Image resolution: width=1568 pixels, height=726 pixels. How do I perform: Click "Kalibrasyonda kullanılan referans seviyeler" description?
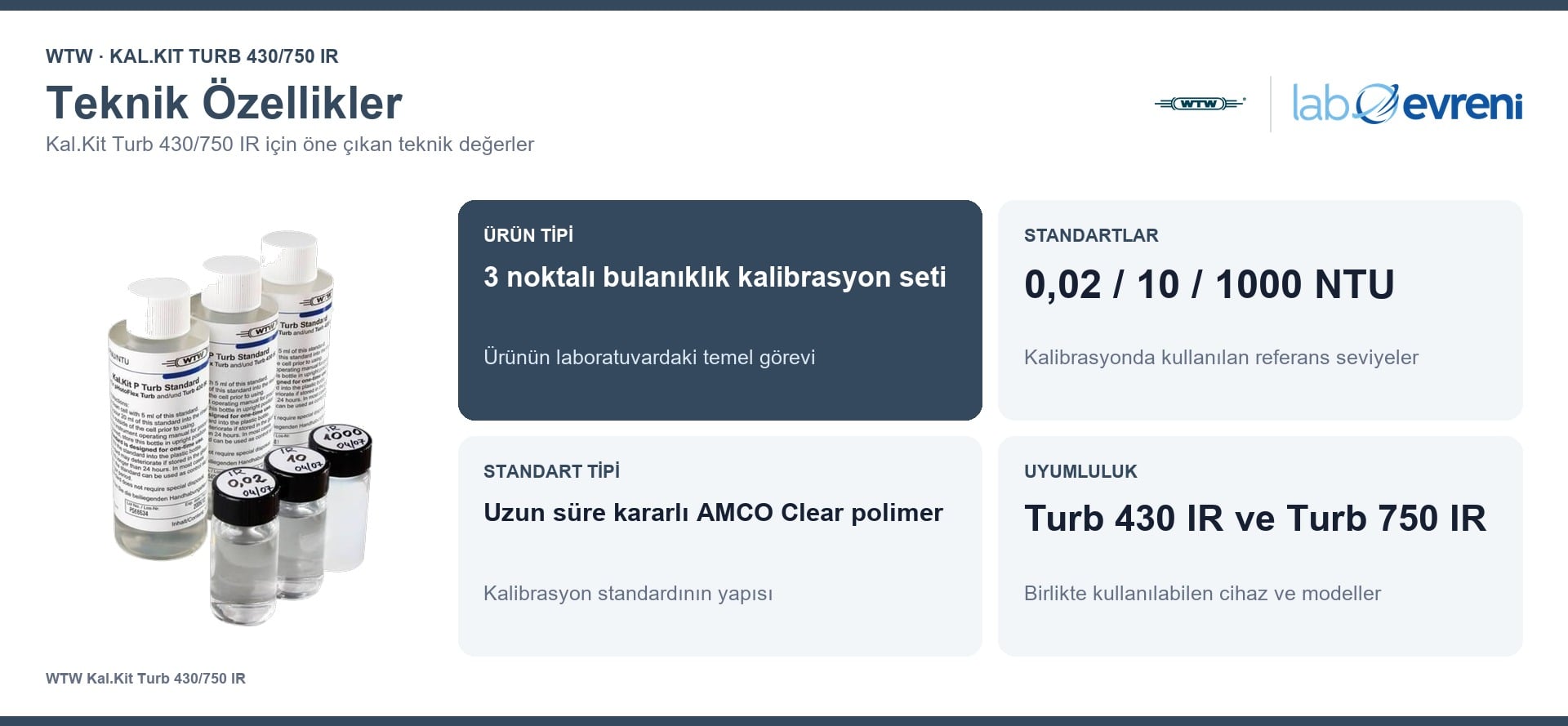coord(1221,357)
